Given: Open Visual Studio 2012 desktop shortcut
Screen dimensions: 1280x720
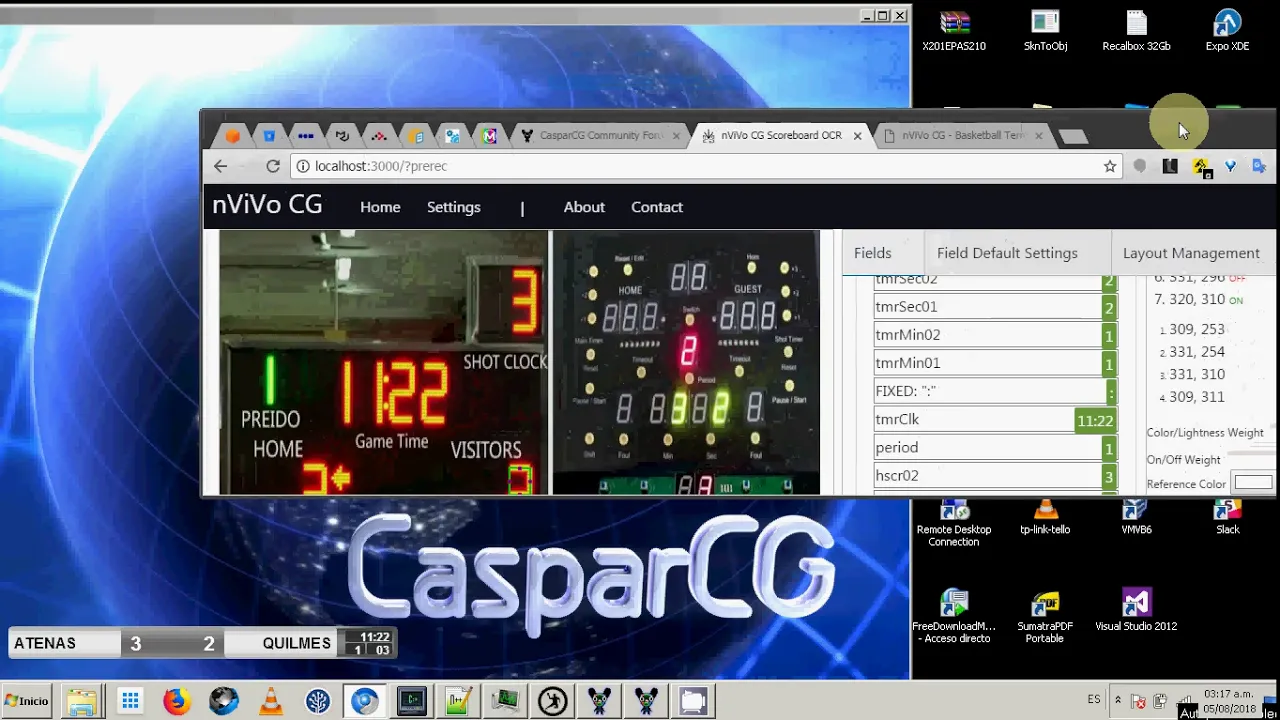Looking at the screenshot, I should pyautogui.click(x=1136, y=610).
